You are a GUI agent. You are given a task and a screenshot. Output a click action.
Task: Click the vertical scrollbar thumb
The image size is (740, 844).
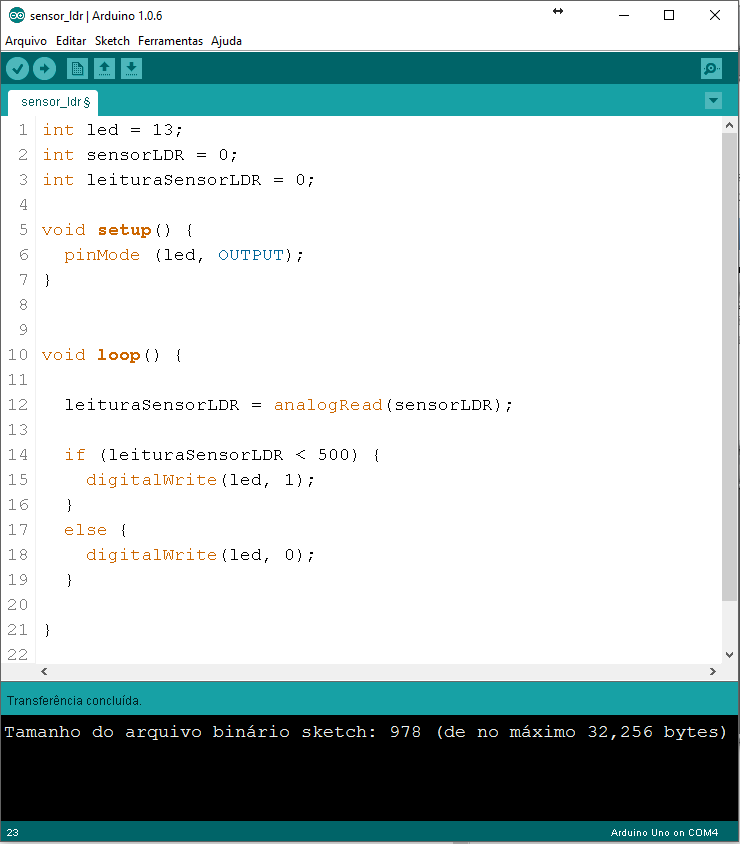[729, 367]
